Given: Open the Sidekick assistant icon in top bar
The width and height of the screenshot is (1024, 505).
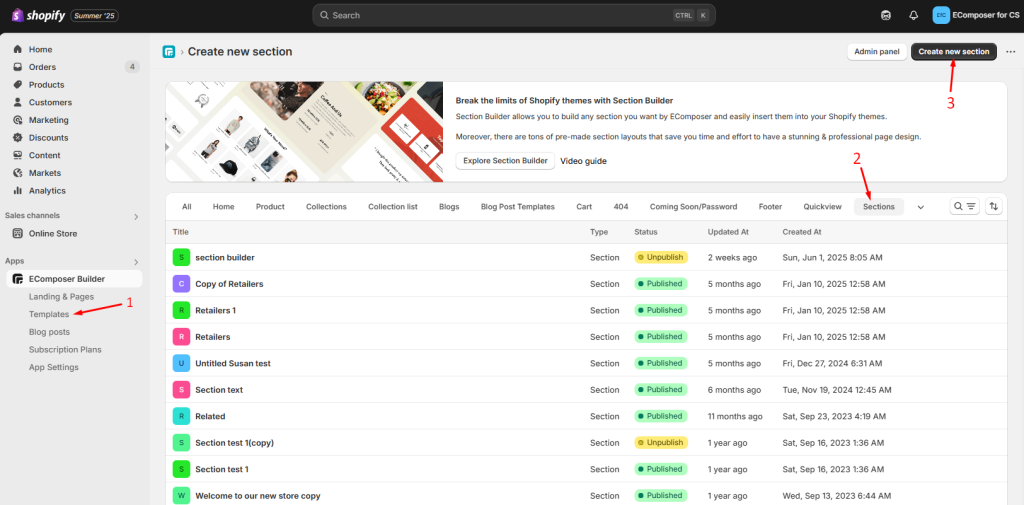Looking at the screenshot, I should point(886,16).
